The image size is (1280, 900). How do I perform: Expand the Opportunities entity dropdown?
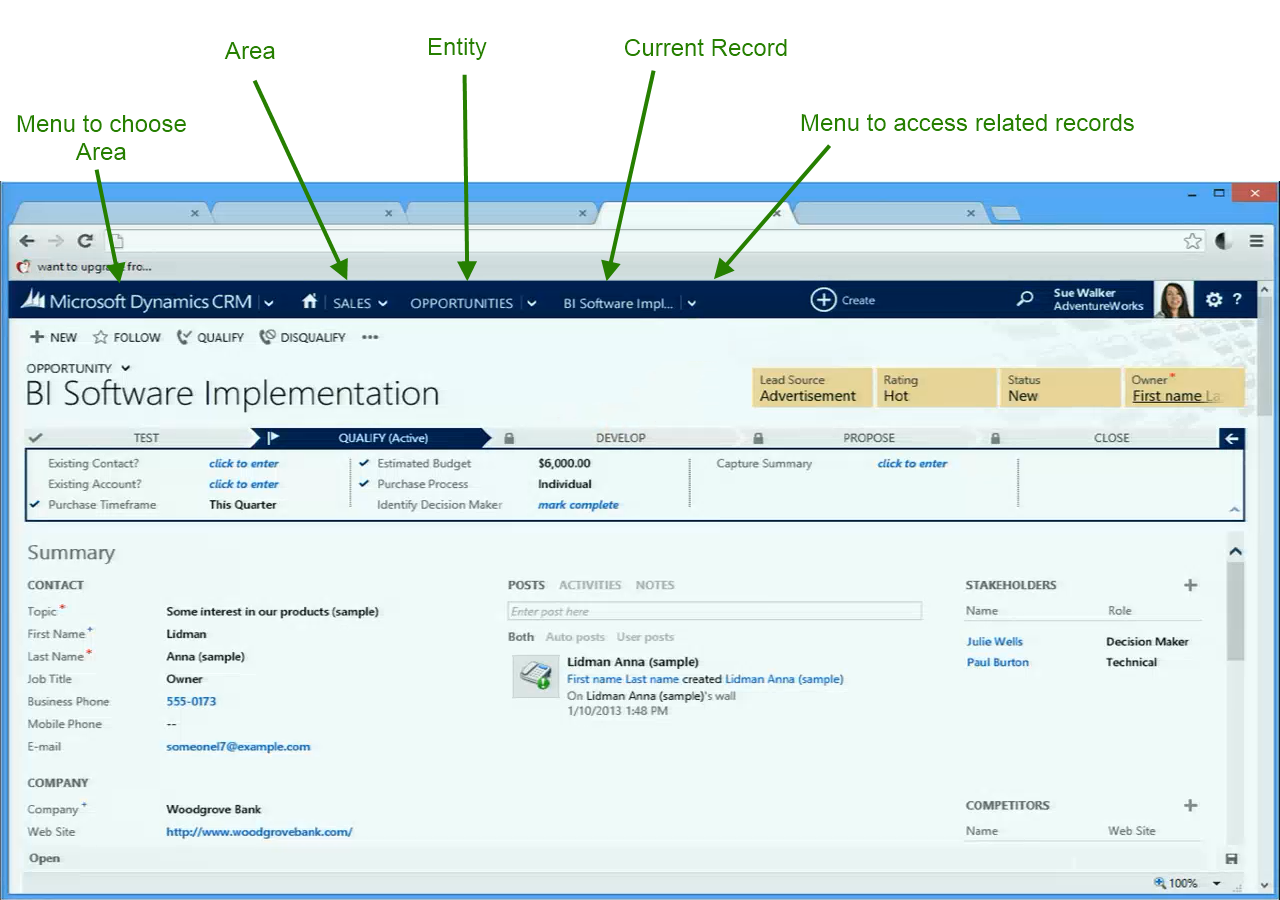point(532,303)
